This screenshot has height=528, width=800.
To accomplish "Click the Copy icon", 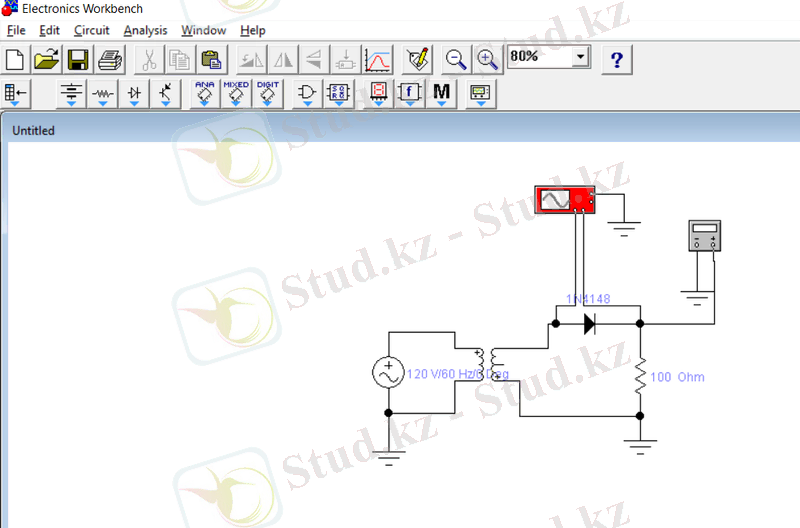I will tap(180, 60).
